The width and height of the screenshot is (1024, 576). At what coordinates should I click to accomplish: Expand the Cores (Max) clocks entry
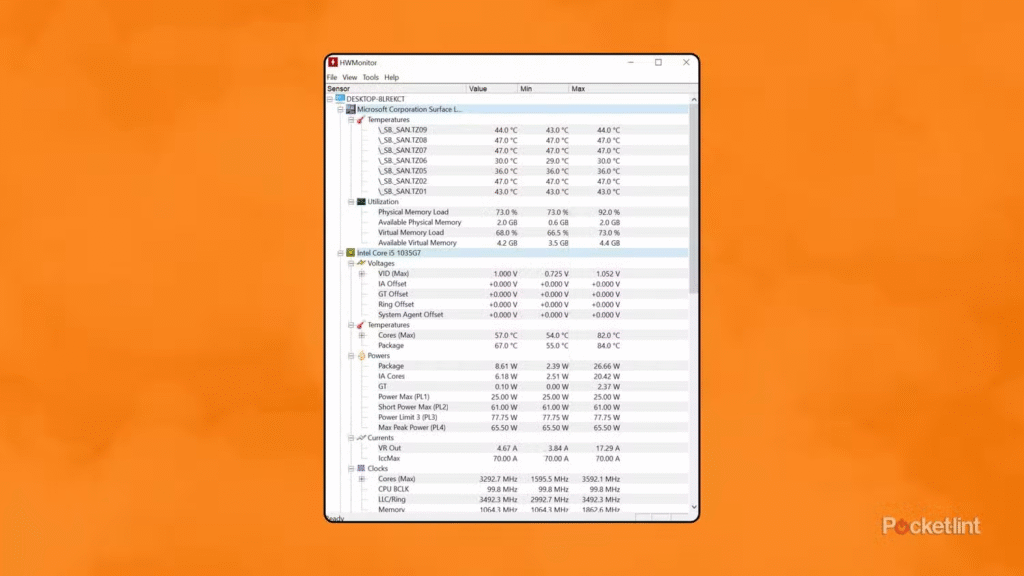(x=362, y=479)
